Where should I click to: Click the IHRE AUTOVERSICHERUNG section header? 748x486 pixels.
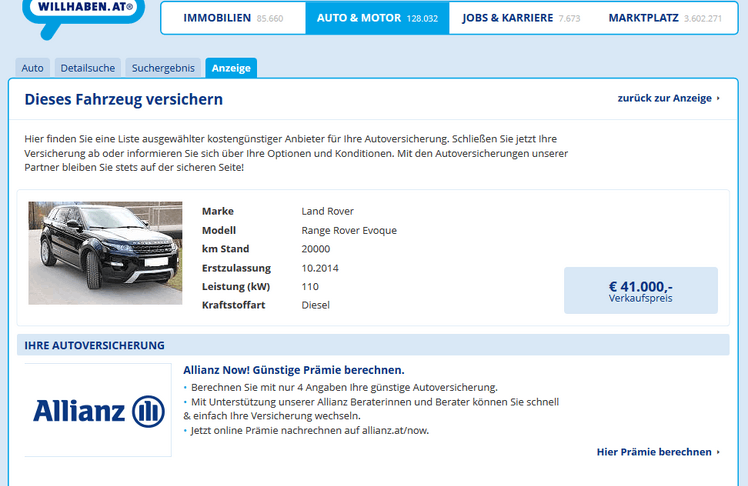pyautogui.click(x=95, y=346)
